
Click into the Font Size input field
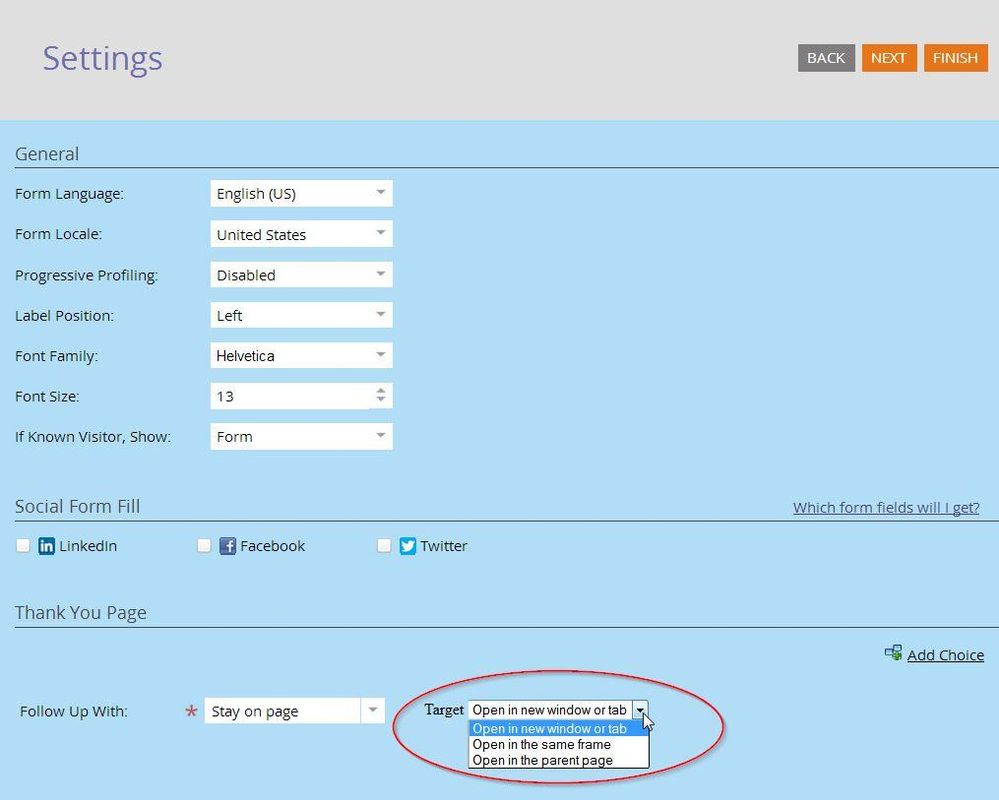pyautogui.click(x=291, y=396)
